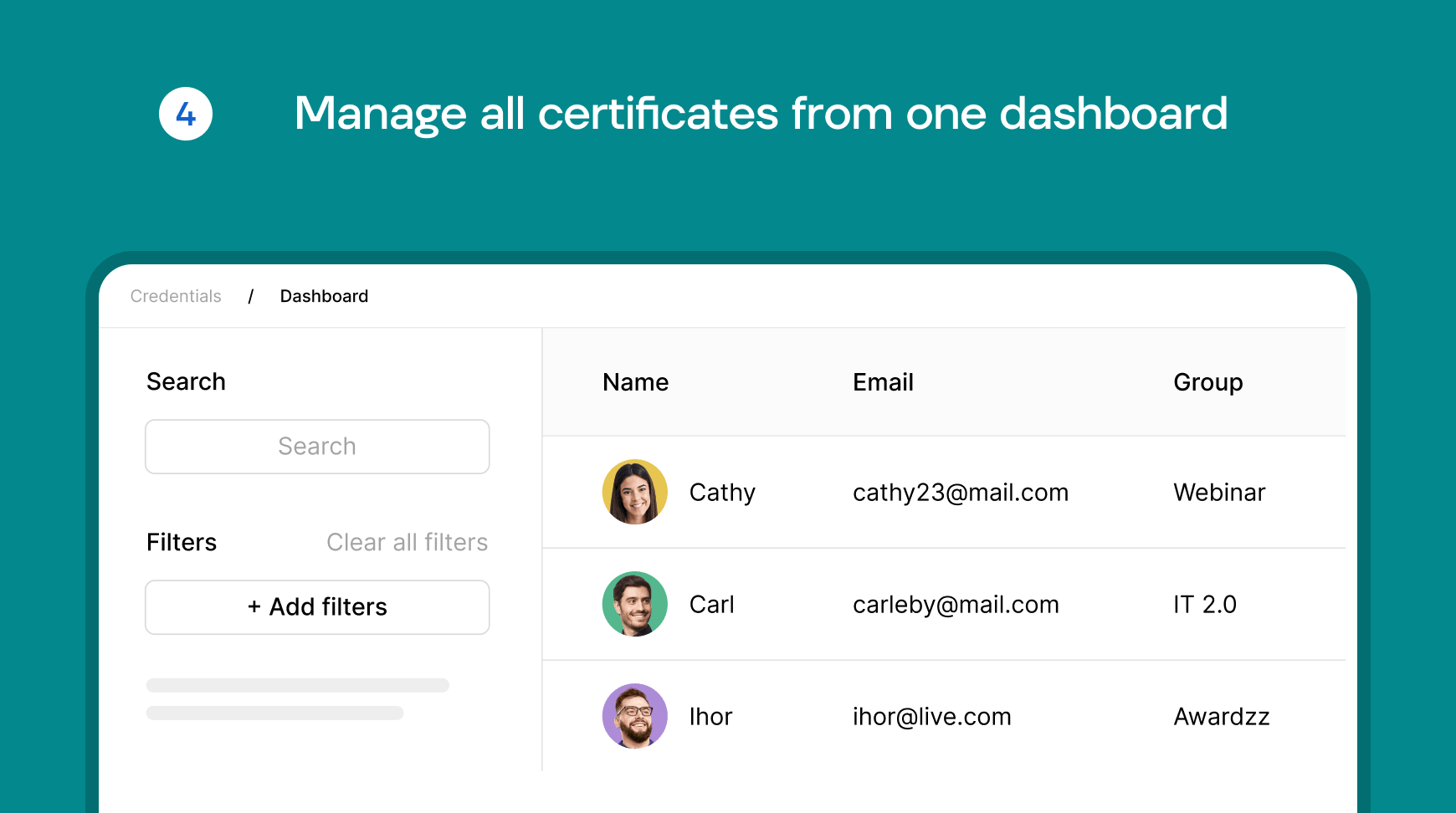Click the step 4 number badge

[x=186, y=114]
